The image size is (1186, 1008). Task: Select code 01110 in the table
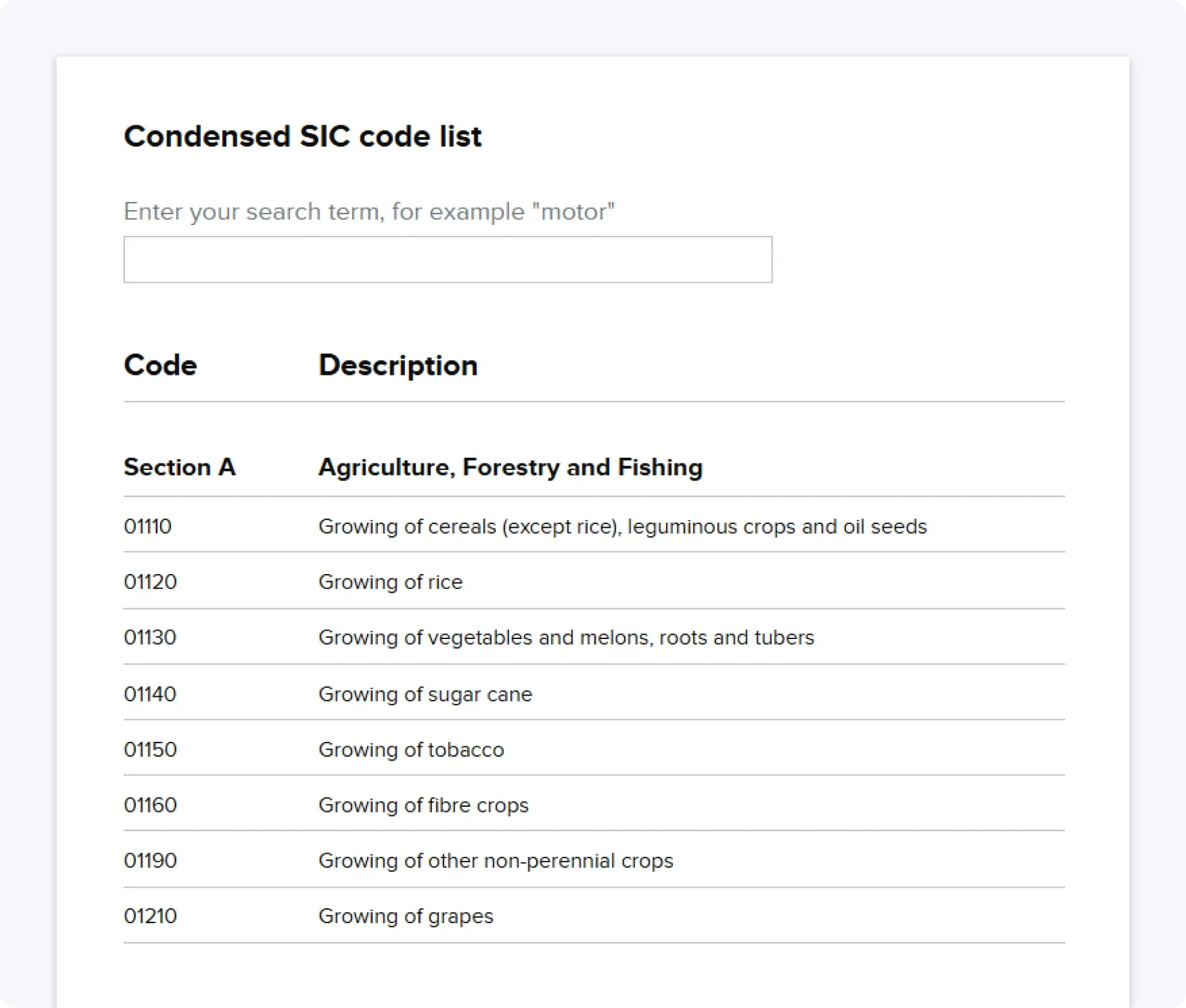coord(148,526)
